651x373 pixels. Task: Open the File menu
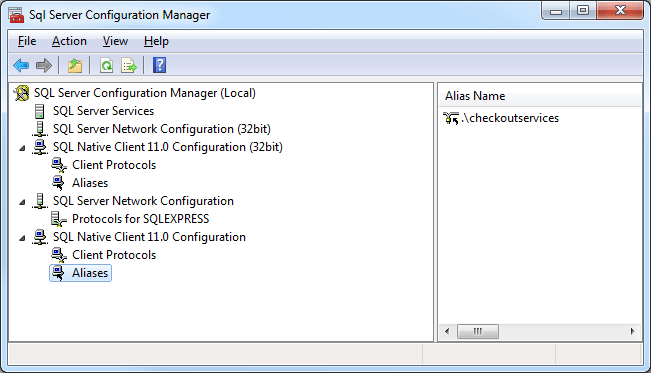pyautogui.click(x=27, y=41)
